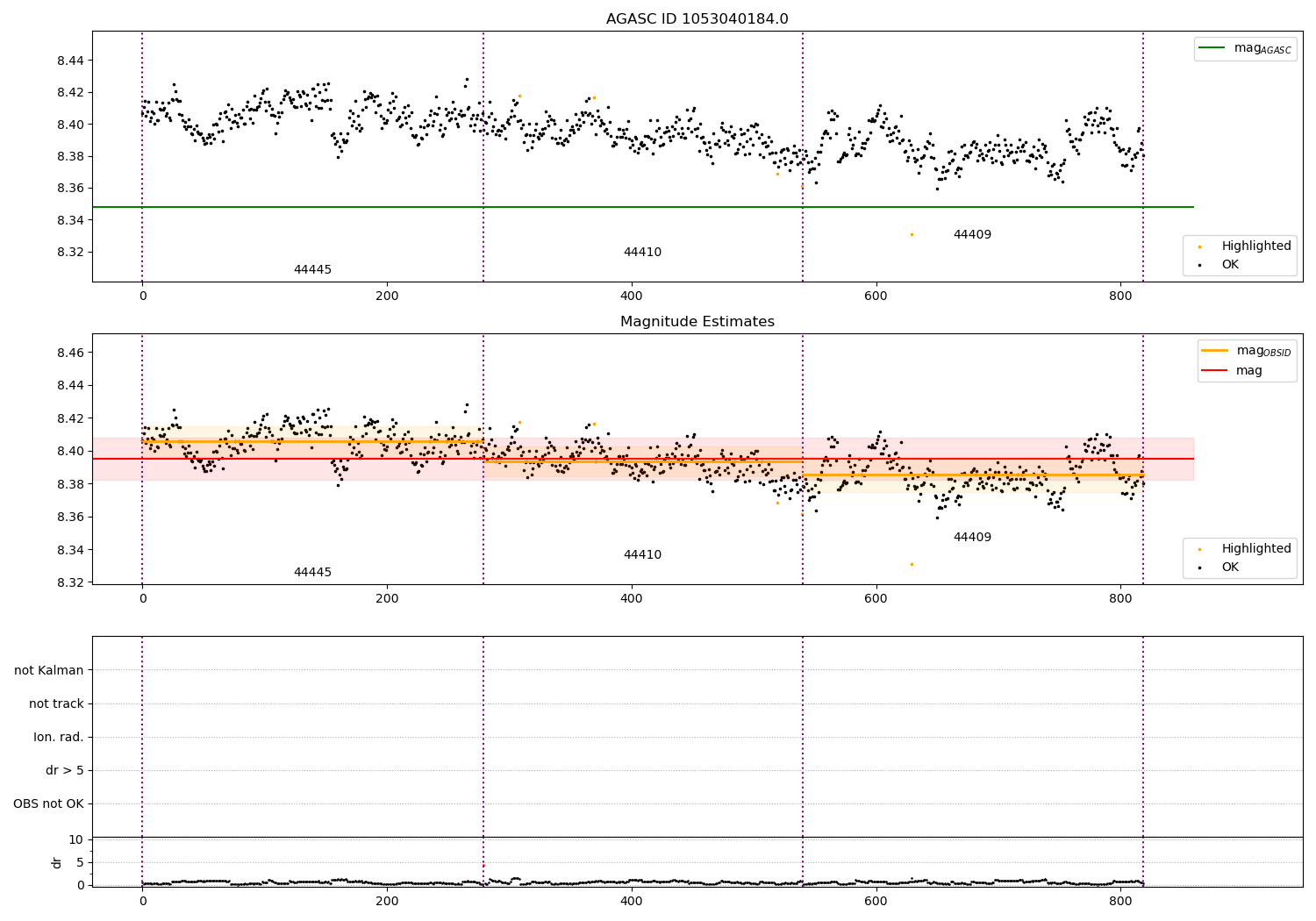Select 'Highlighted' legend entry in Magnitude Estimates plot
Viewport: 1316px width, 921px height.
[1255, 549]
